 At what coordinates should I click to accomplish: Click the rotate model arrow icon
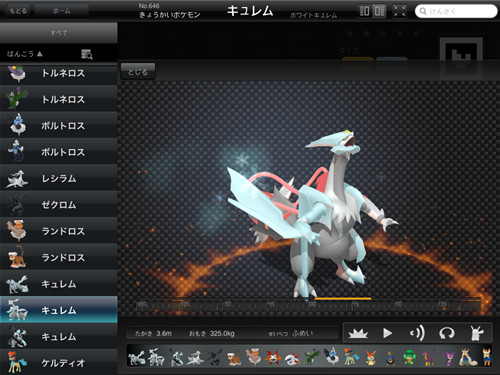(447, 333)
